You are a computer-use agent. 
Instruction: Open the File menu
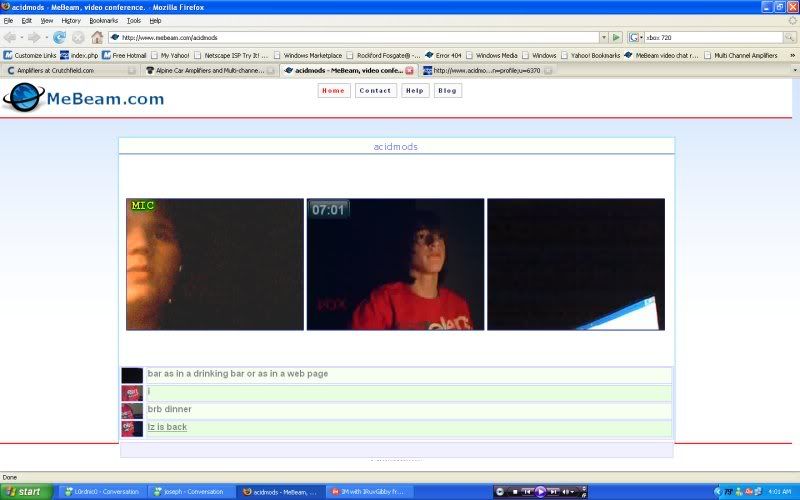(8, 21)
